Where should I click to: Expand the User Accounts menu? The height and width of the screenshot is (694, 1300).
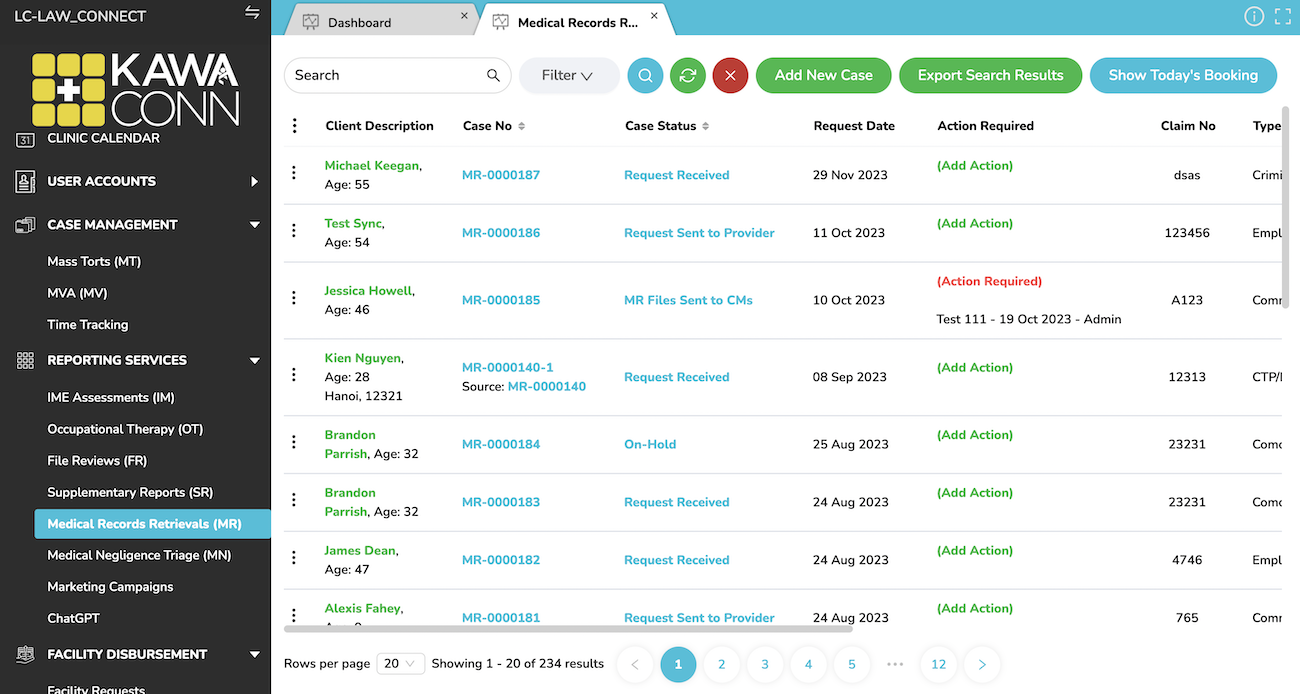pos(255,181)
